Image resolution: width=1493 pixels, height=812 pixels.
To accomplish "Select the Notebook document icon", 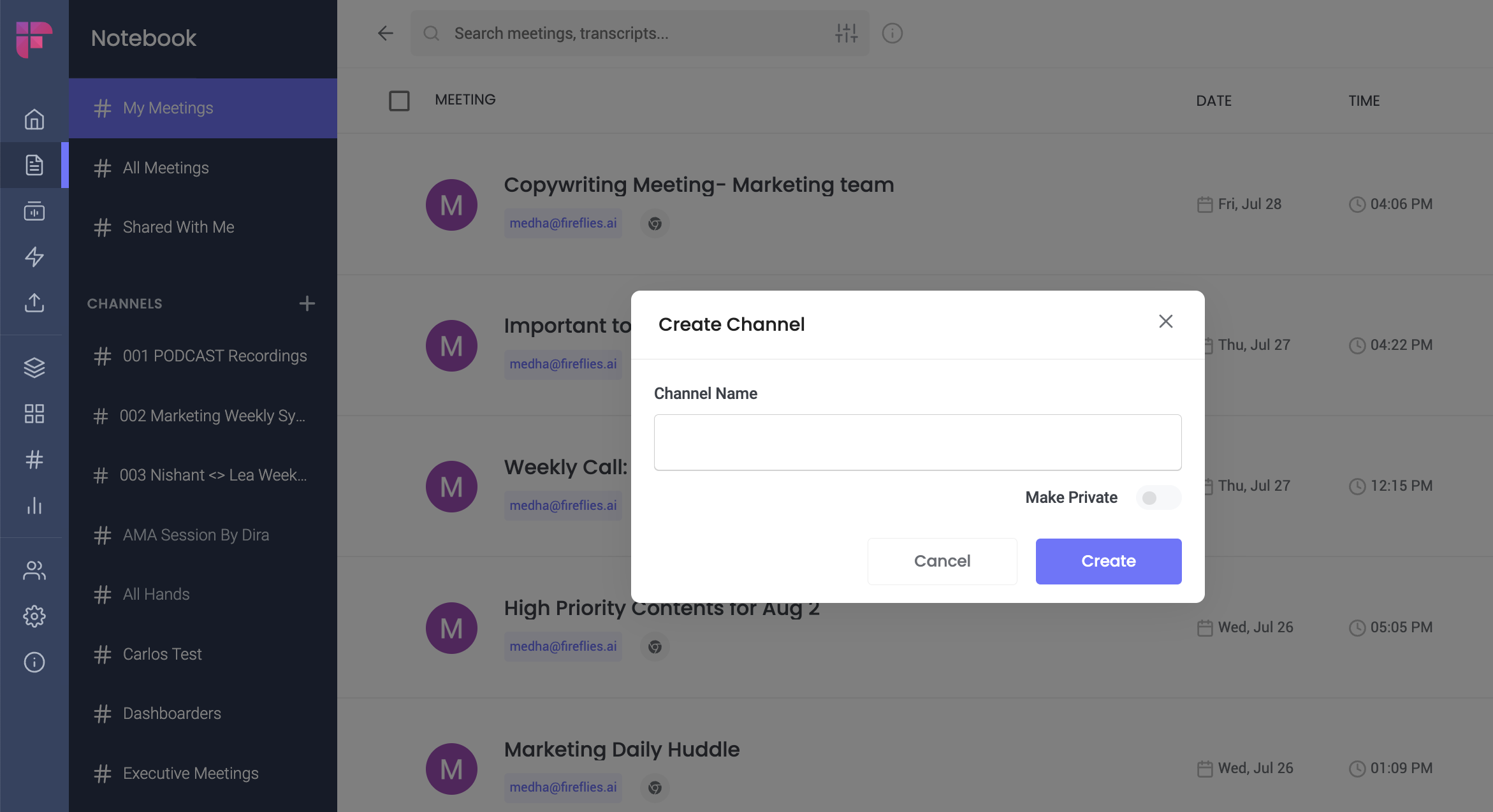I will (34, 165).
